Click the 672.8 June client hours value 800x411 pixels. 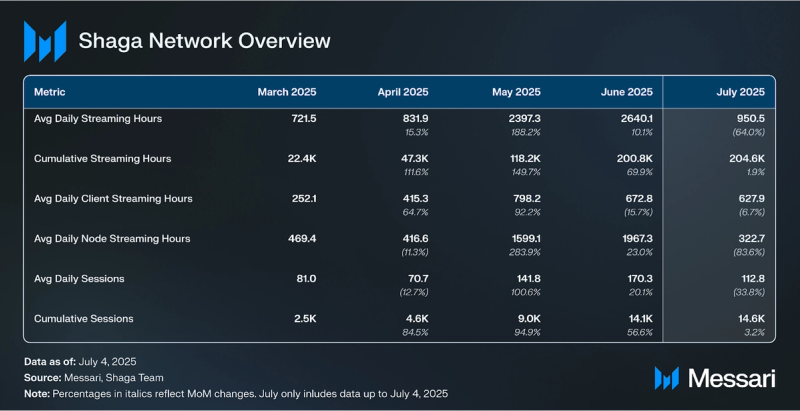pyautogui.click(x=639, y=199)
